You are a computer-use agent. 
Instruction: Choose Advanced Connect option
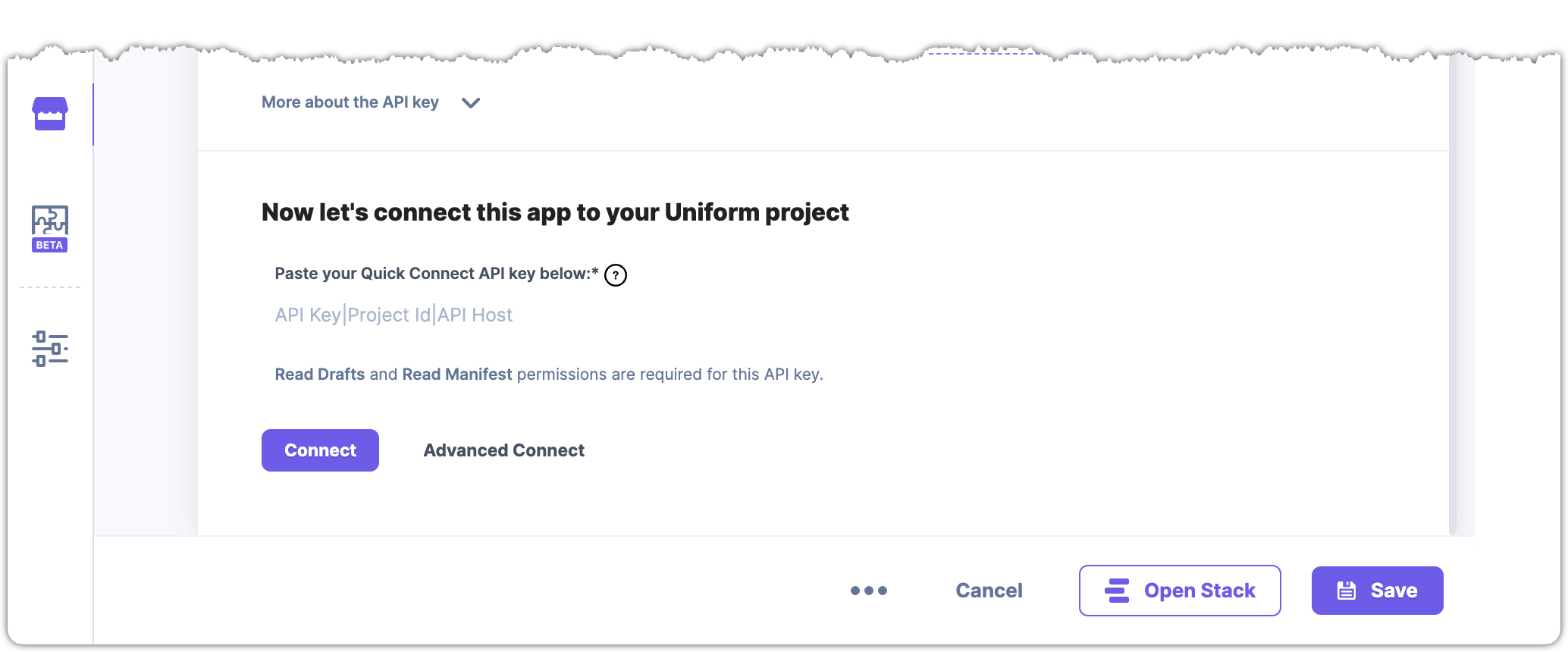pos(504,450)
